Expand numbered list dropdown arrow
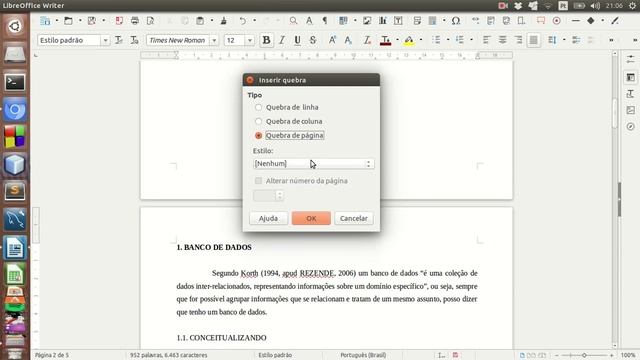 pos(471,40)
